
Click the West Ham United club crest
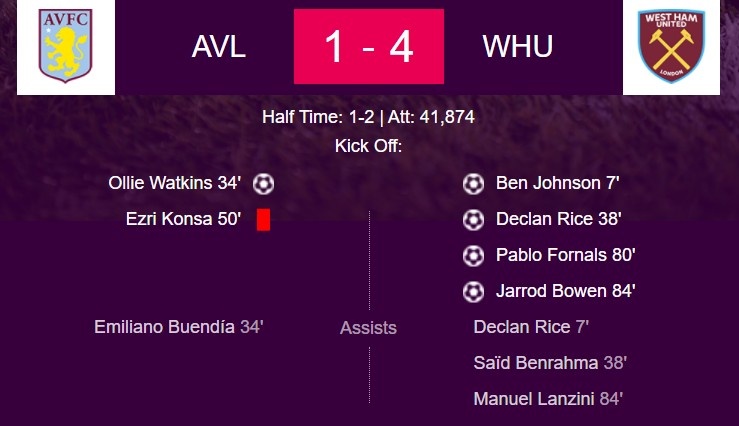click(x=671, y=46)
